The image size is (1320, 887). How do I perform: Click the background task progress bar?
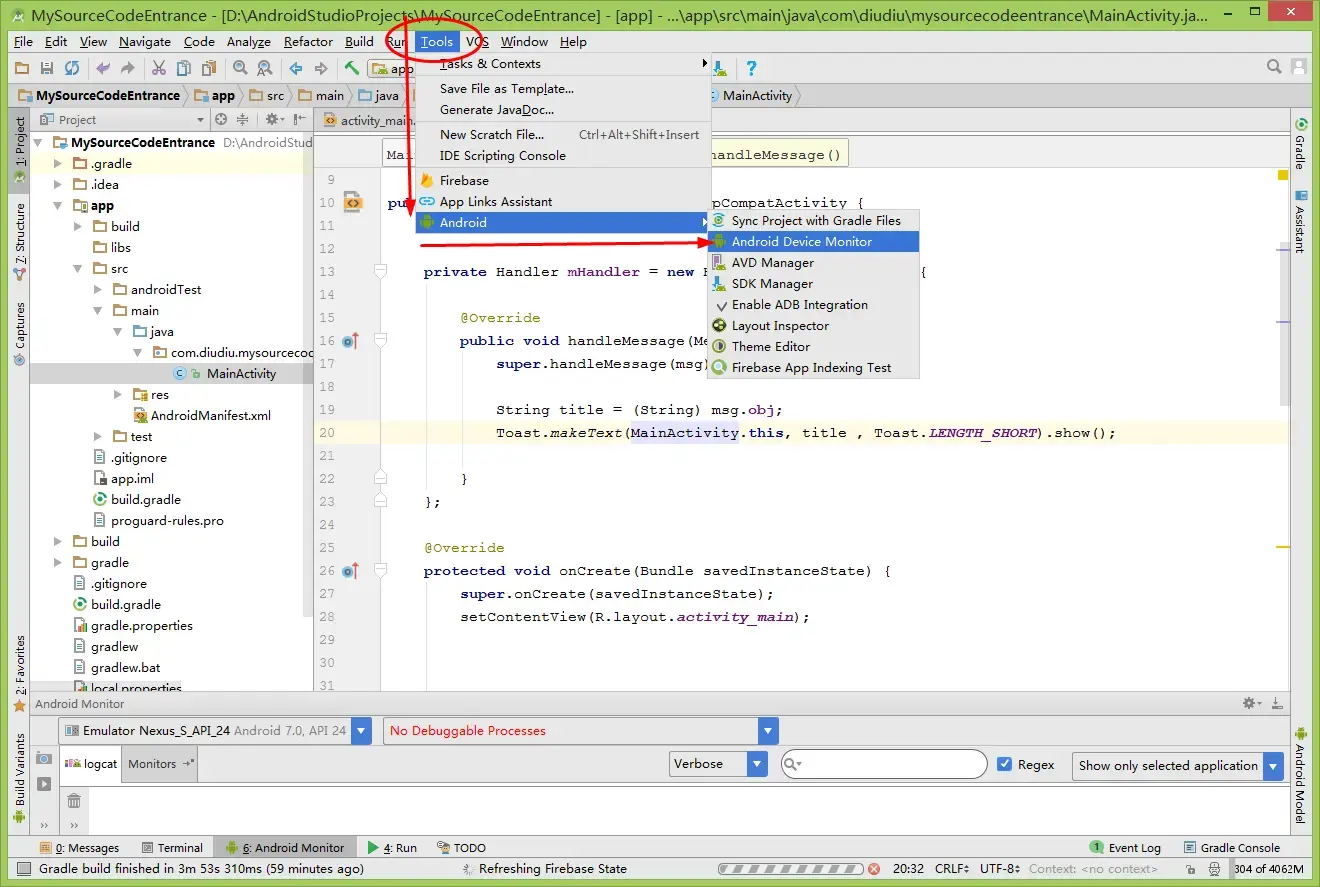click(x=789, y=869)
